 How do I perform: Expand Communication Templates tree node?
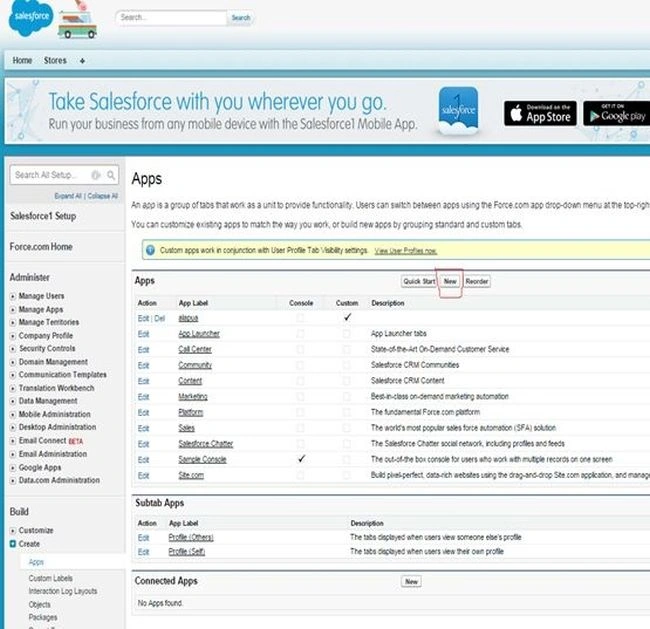coord(13,375)
